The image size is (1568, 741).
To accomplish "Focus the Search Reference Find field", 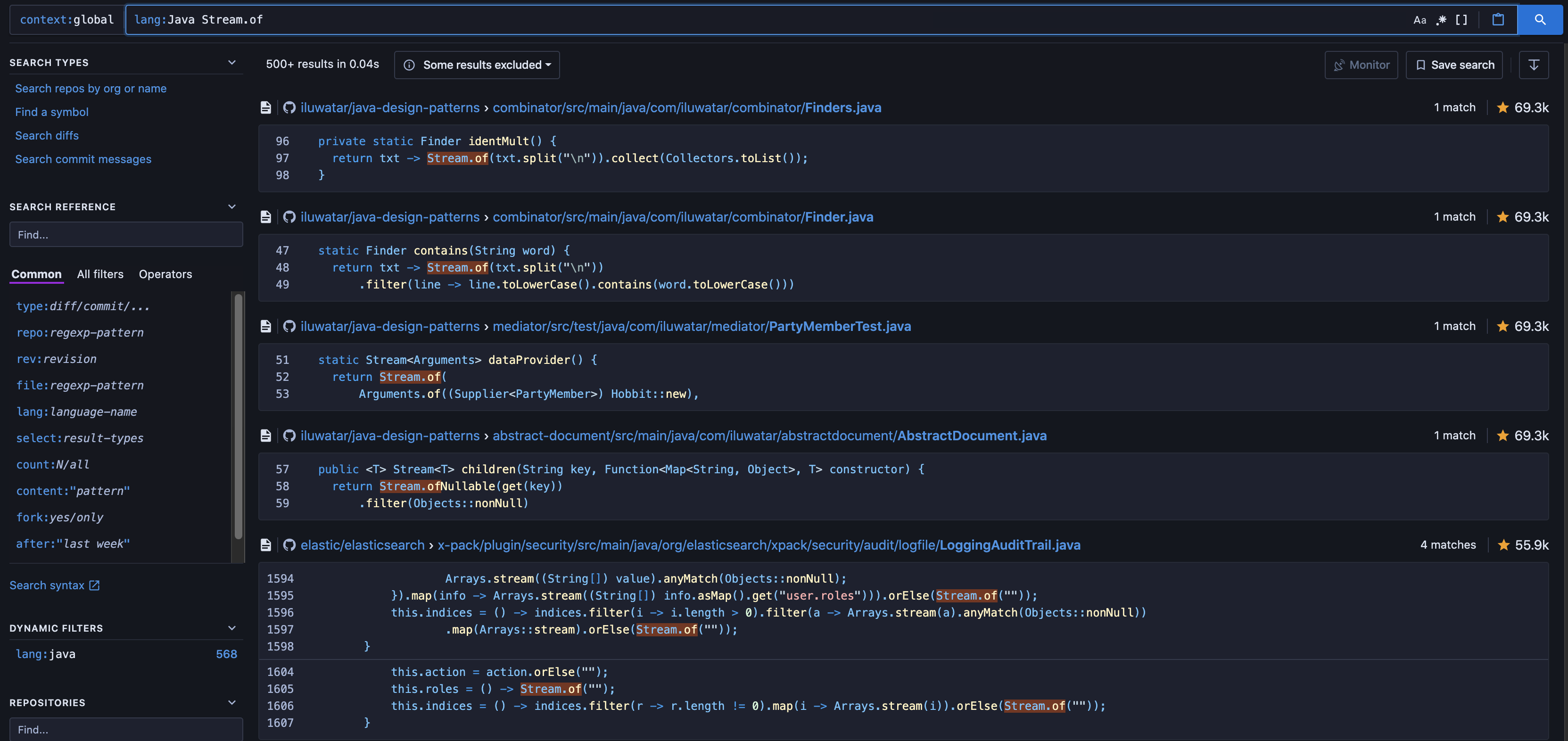I will [126, 234].
